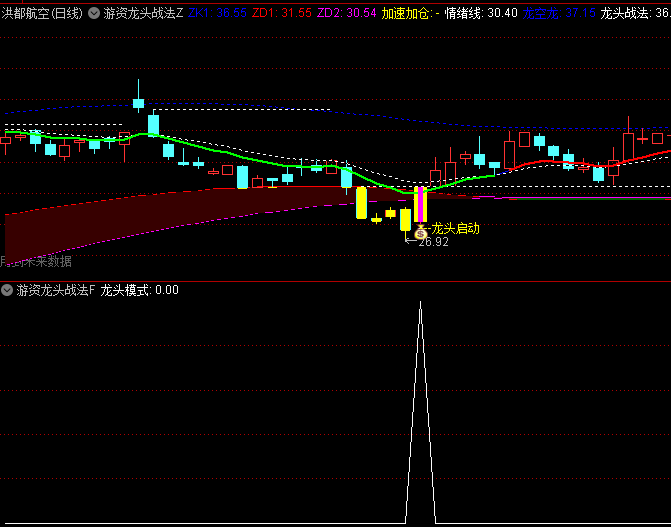Click the magenta-yellow signal candle
The image size is (671, 527).
coord(421,204)
